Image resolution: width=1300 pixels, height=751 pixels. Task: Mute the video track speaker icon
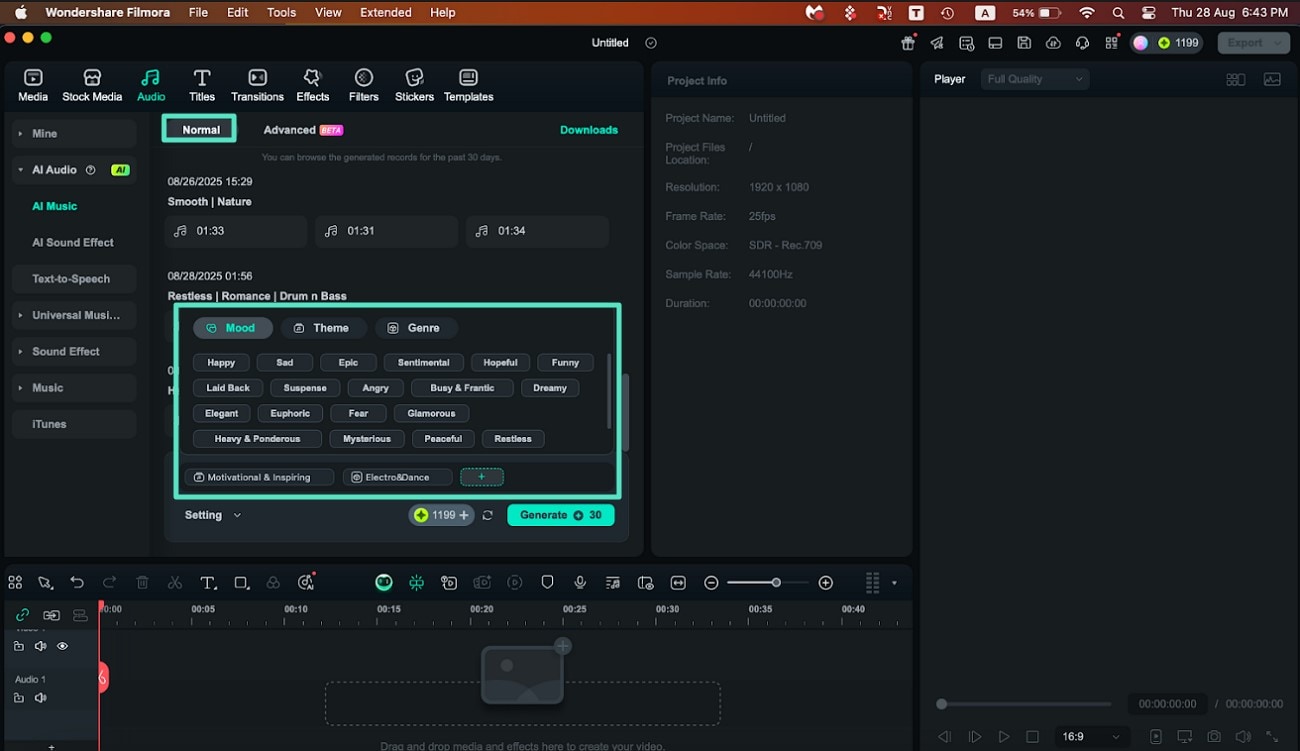pyautogui.click(x=40, y=647)
